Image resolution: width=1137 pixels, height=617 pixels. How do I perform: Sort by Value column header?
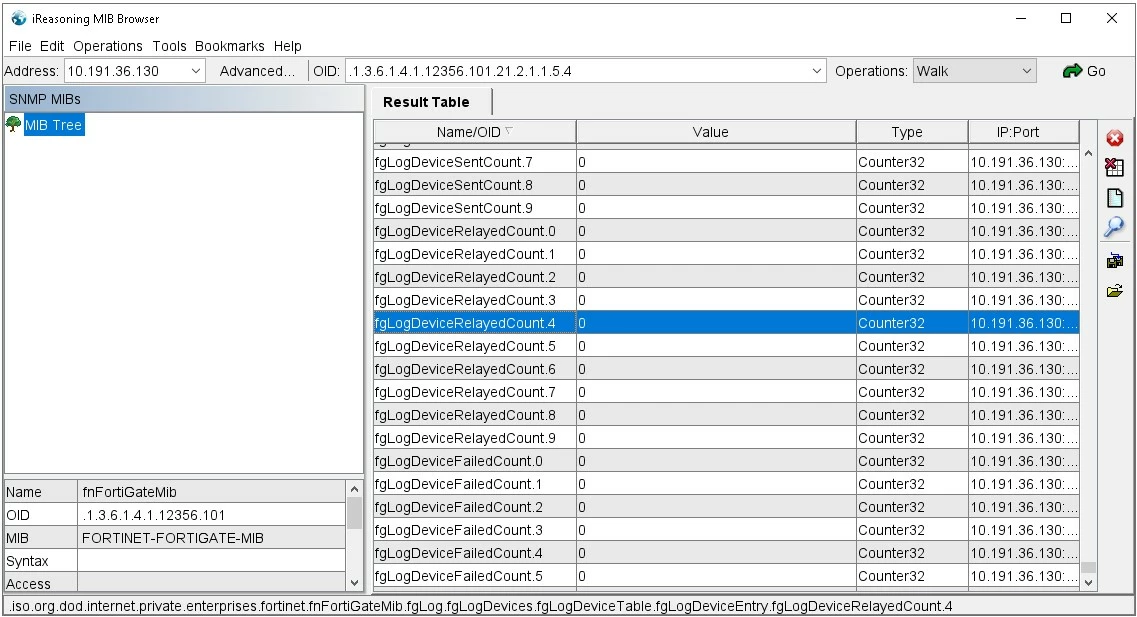716,132
